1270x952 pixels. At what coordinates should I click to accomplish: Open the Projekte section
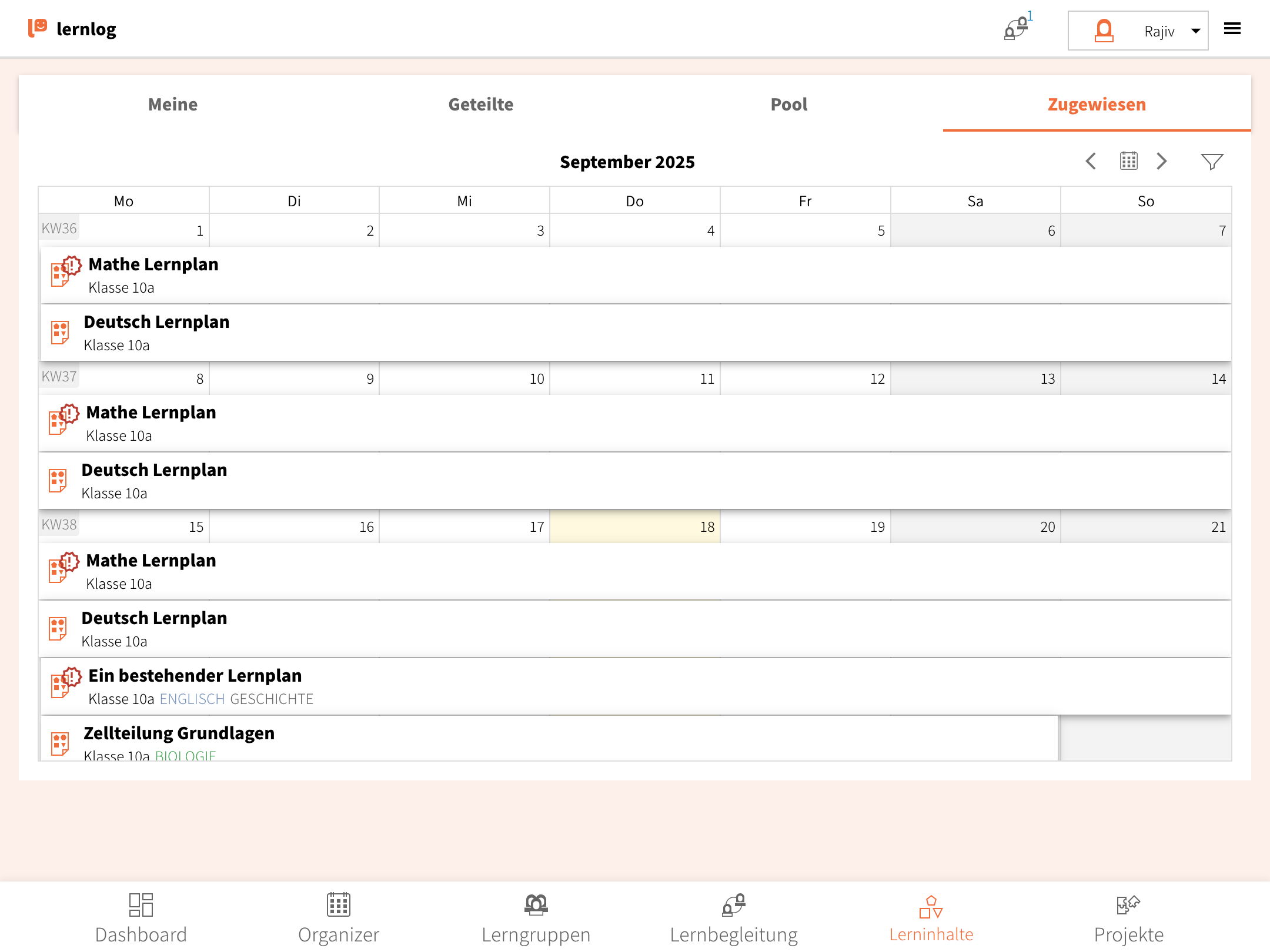1128,918
